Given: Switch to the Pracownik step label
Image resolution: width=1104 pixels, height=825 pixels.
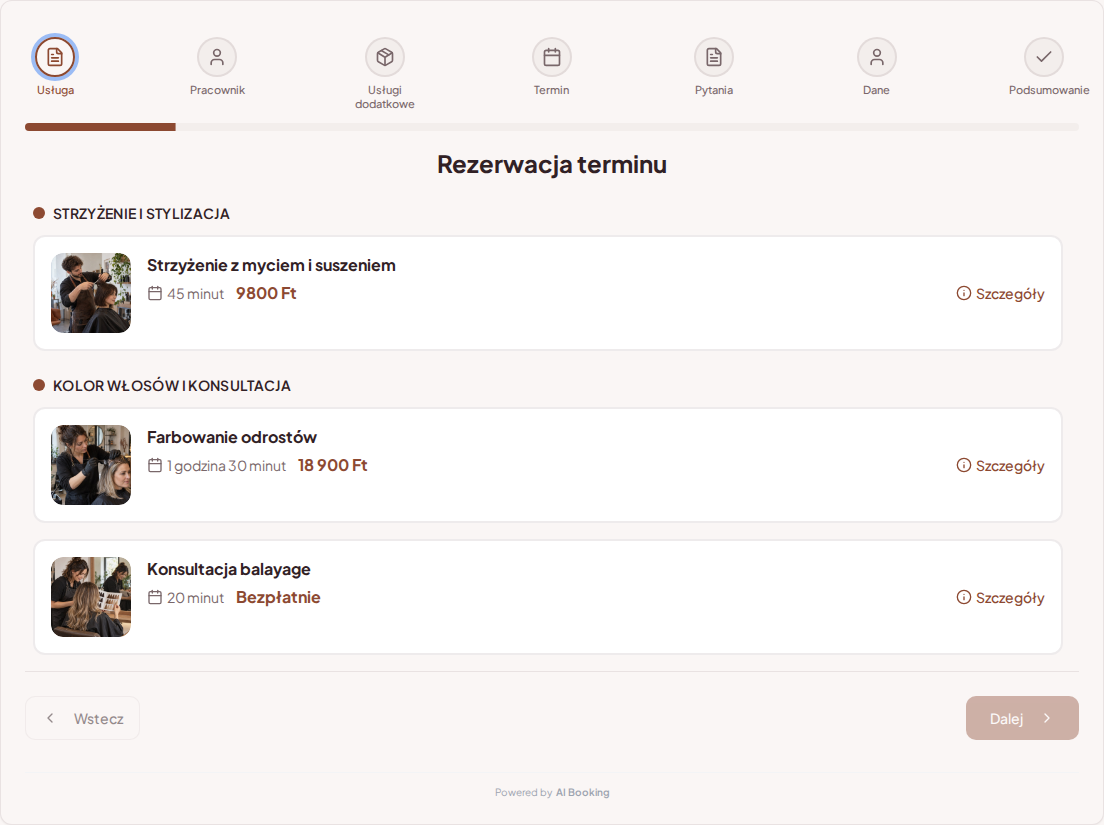Looking at the screenshot, I should point(217,90).
